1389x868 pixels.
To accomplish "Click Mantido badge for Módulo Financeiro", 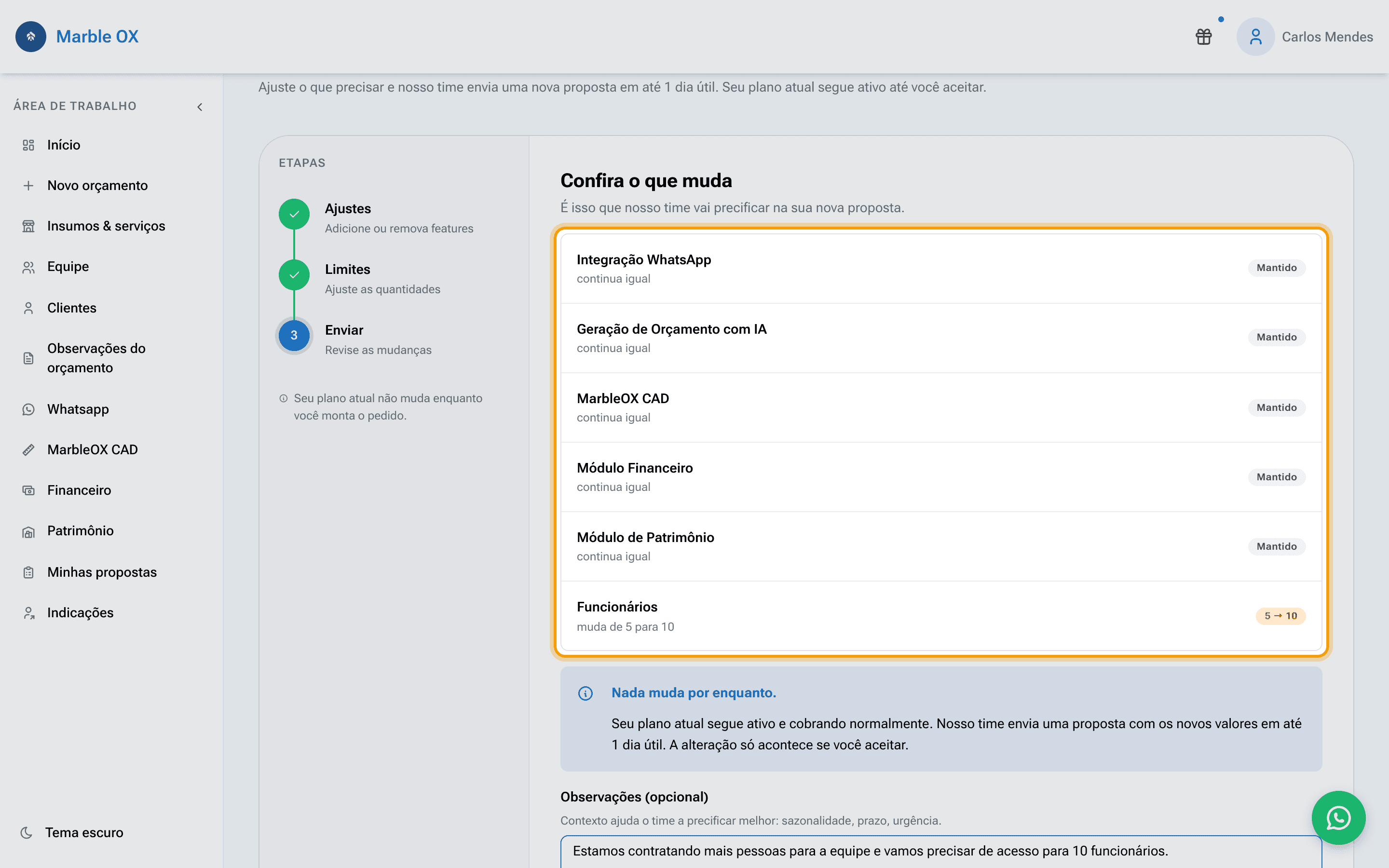I will [1276, 477].
